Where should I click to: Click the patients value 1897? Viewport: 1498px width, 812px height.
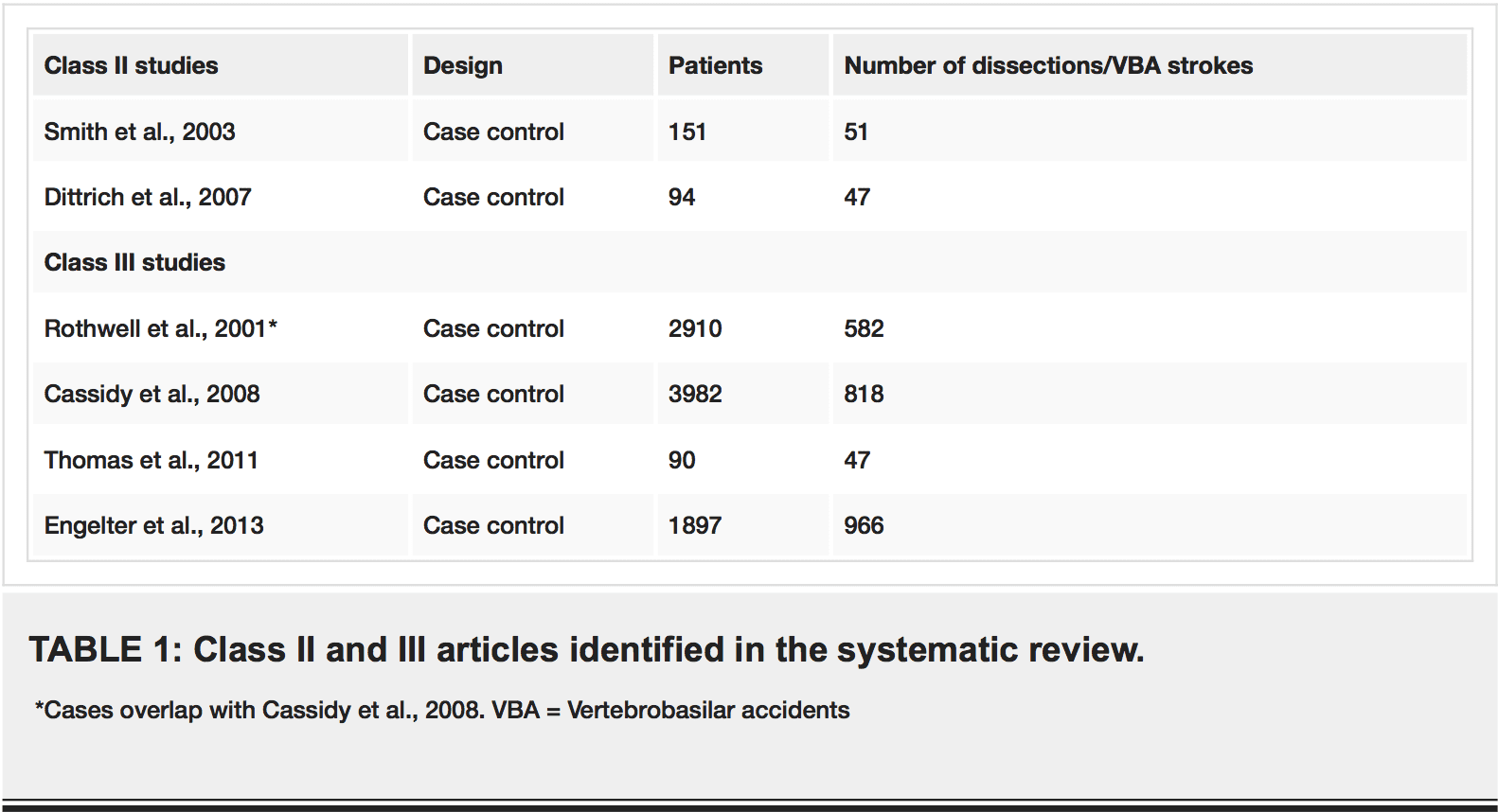click(x=694, y=525)
